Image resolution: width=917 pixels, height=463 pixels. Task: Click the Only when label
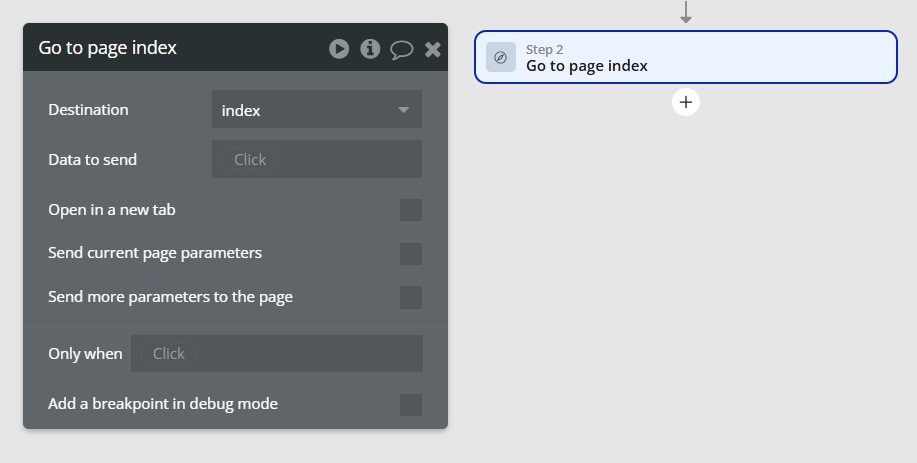tap(85, 354)
